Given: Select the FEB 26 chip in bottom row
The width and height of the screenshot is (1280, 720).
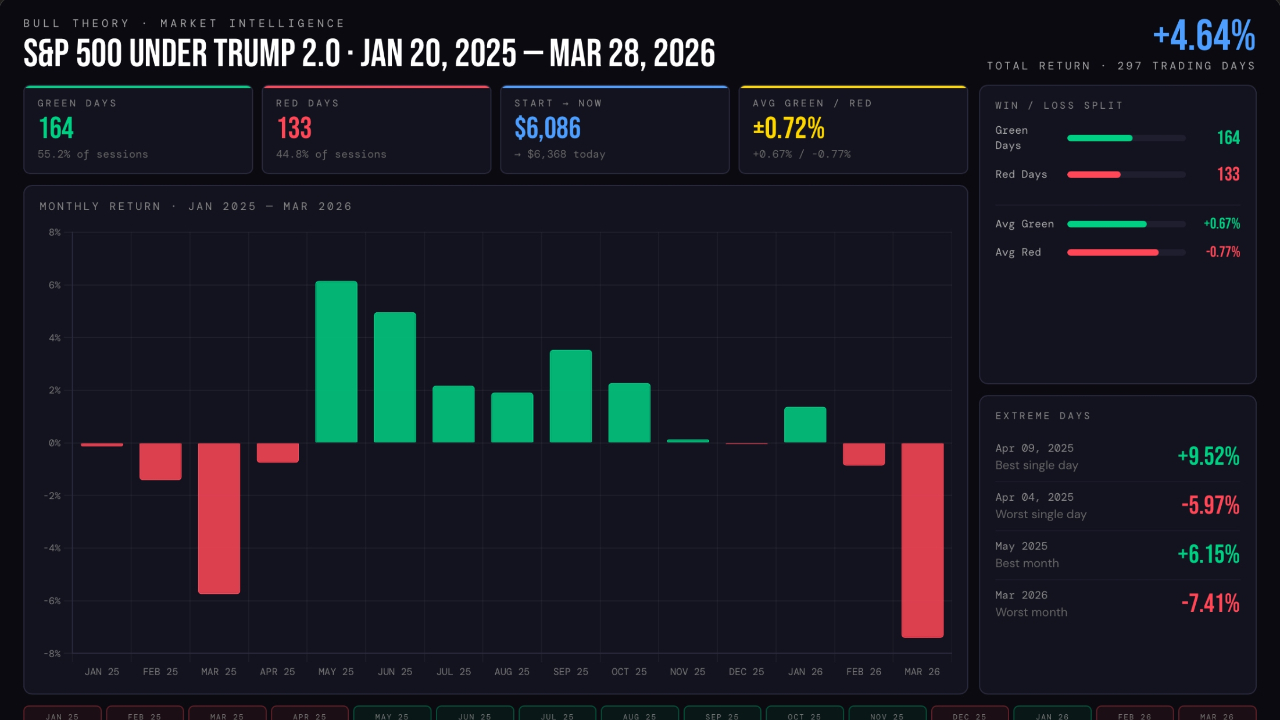Looking at the screenshot, I should (x=1135, y=713).
